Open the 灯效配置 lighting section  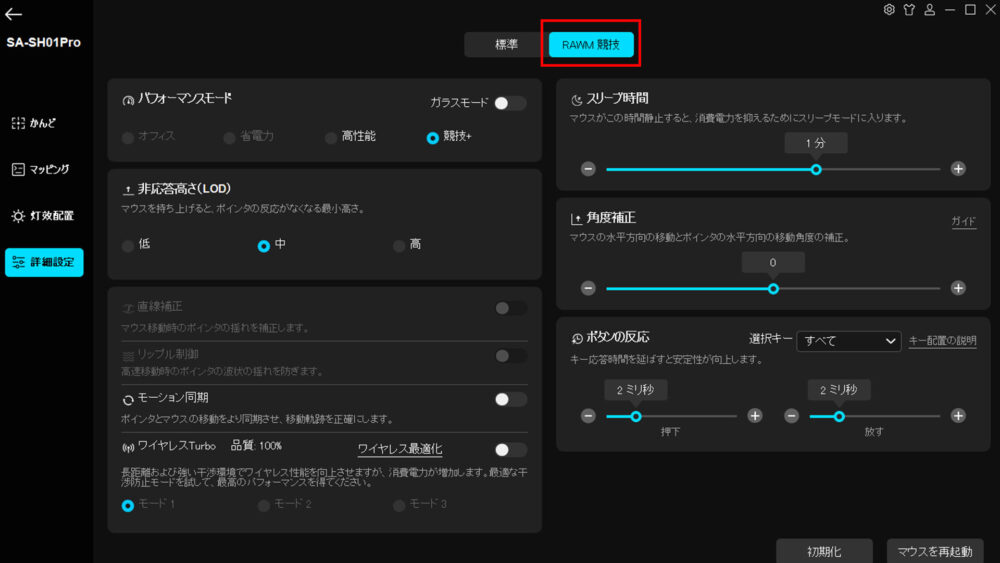coord(42,216)
